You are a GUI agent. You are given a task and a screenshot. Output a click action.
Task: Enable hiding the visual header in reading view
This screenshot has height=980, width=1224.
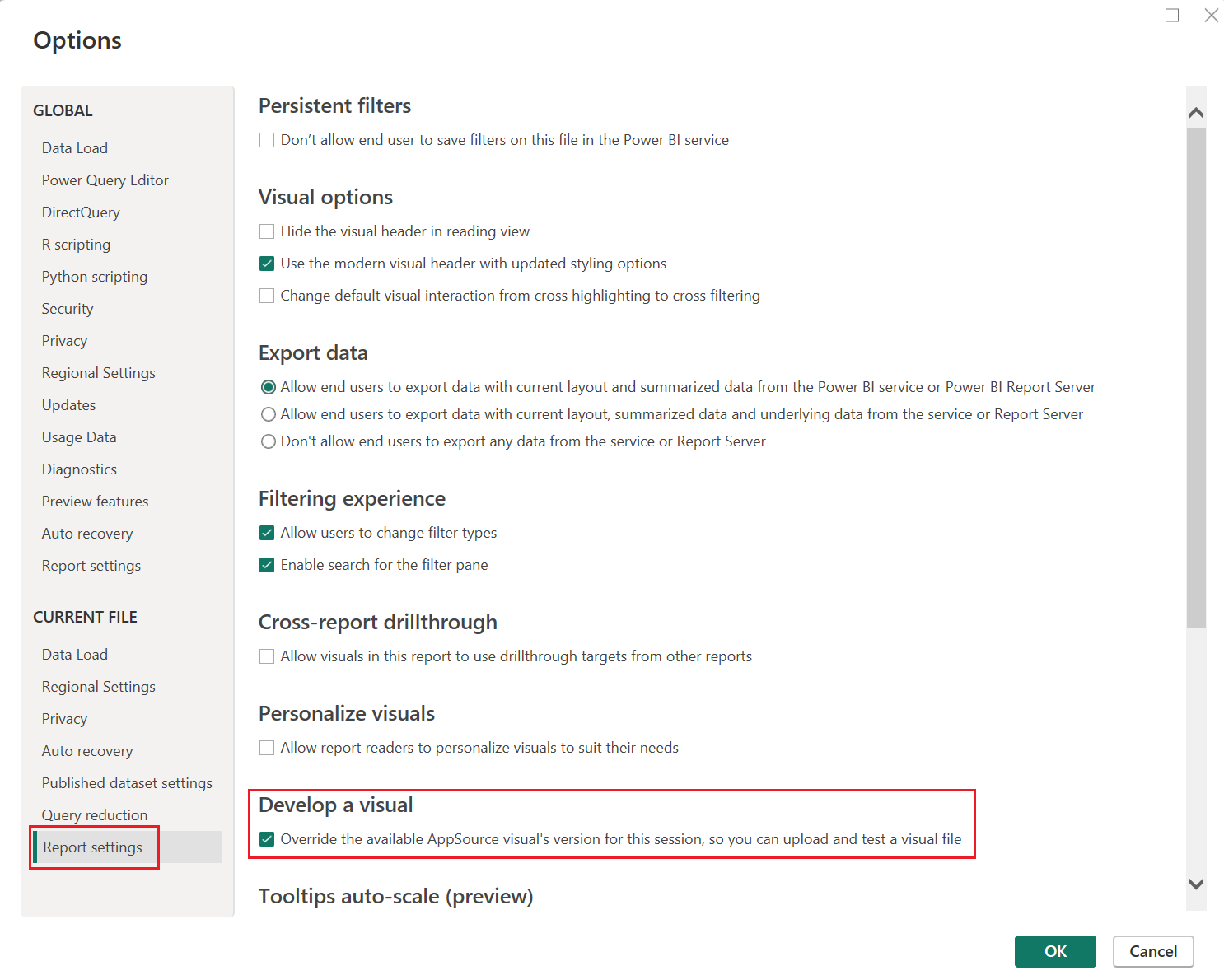(267, 231)
